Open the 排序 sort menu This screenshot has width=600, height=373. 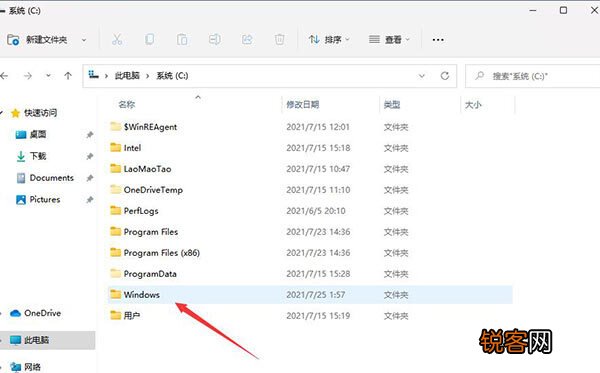tap(329, 39)
